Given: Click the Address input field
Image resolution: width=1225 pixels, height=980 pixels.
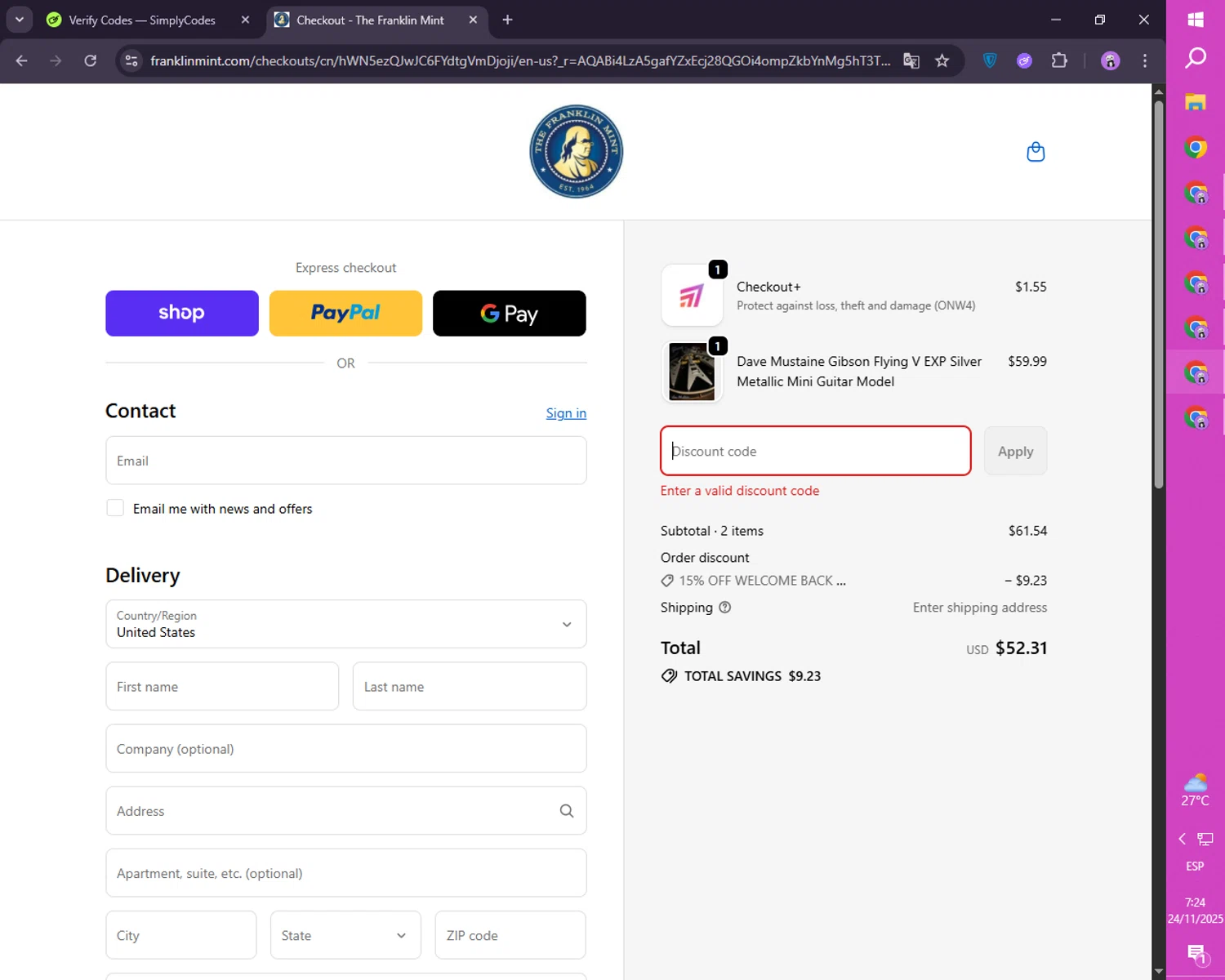Looking at the screenshot, I should point(346,811).
